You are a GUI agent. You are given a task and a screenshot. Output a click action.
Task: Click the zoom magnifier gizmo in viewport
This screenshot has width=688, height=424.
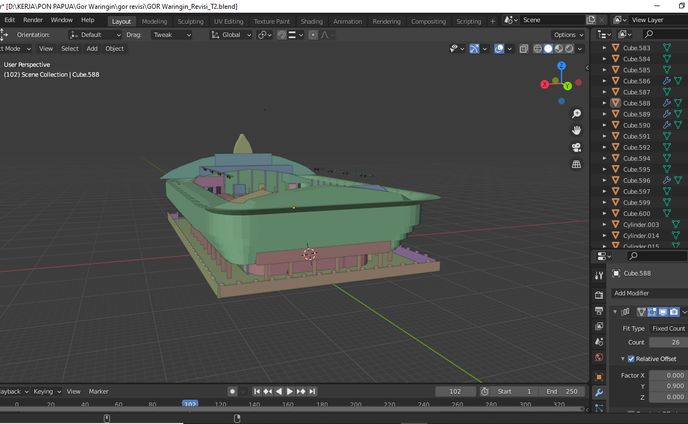point(577,114)
